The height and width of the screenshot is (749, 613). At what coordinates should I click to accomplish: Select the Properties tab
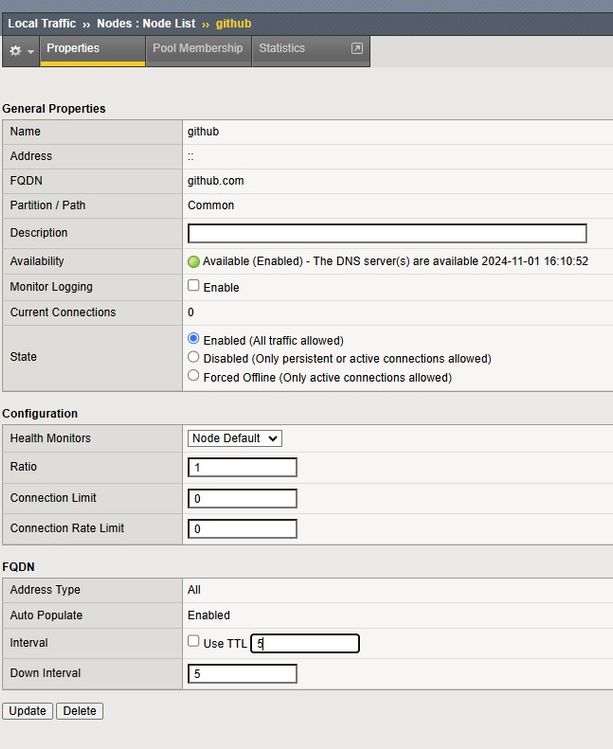(x=73, y=48)
